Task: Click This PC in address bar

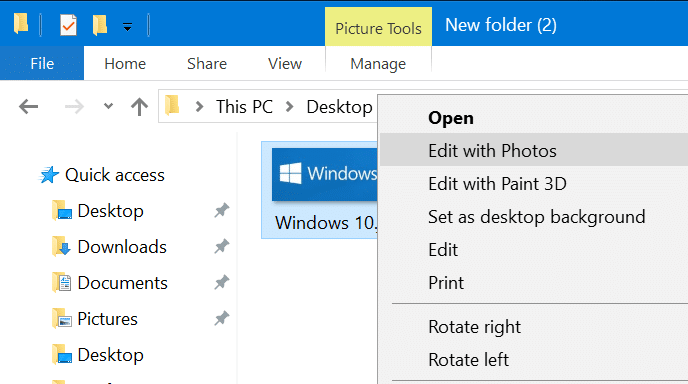Action: coord(244,107)
